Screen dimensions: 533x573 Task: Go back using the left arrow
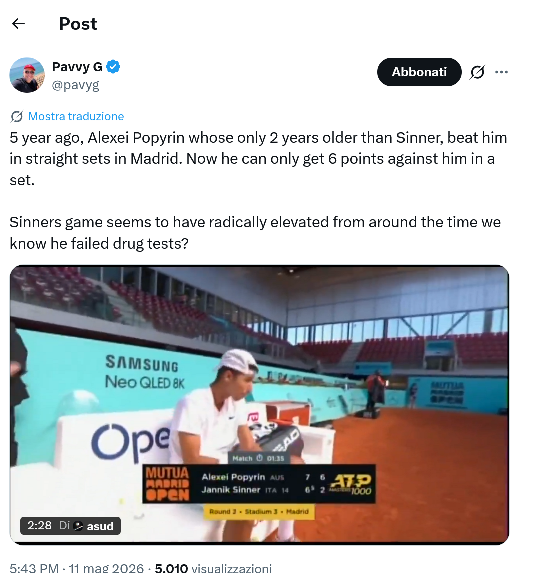tap(18, 24)
